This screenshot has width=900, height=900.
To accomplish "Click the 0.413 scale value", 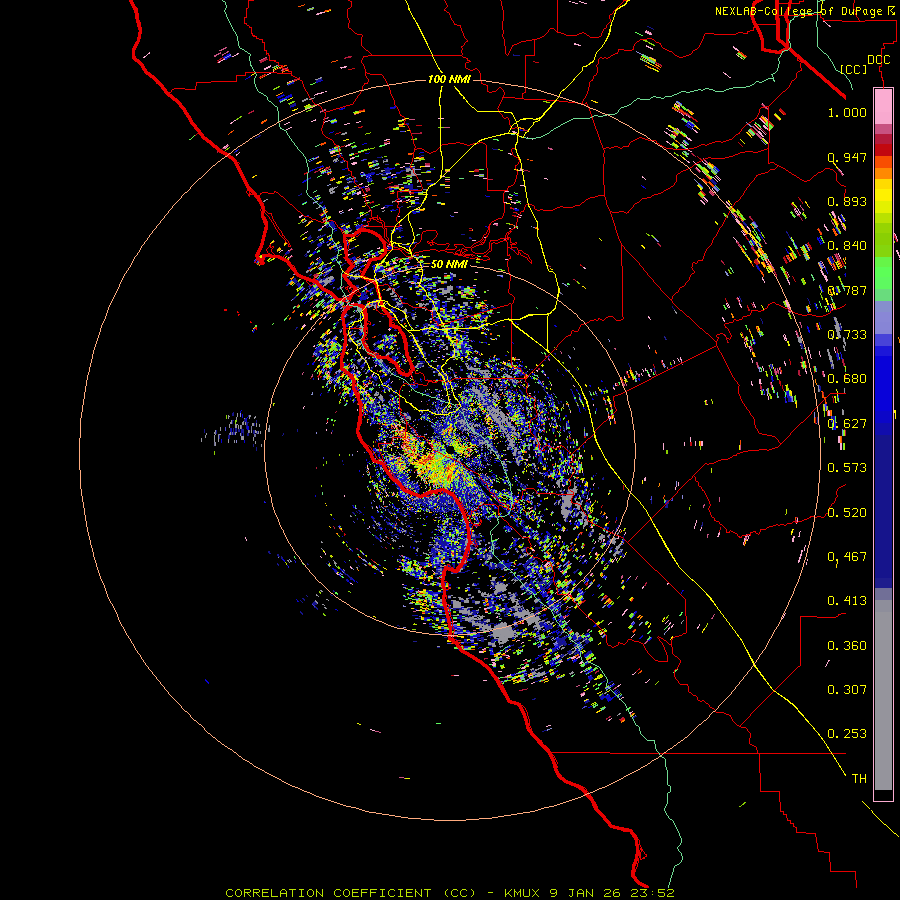I will [x=847, y=600].
